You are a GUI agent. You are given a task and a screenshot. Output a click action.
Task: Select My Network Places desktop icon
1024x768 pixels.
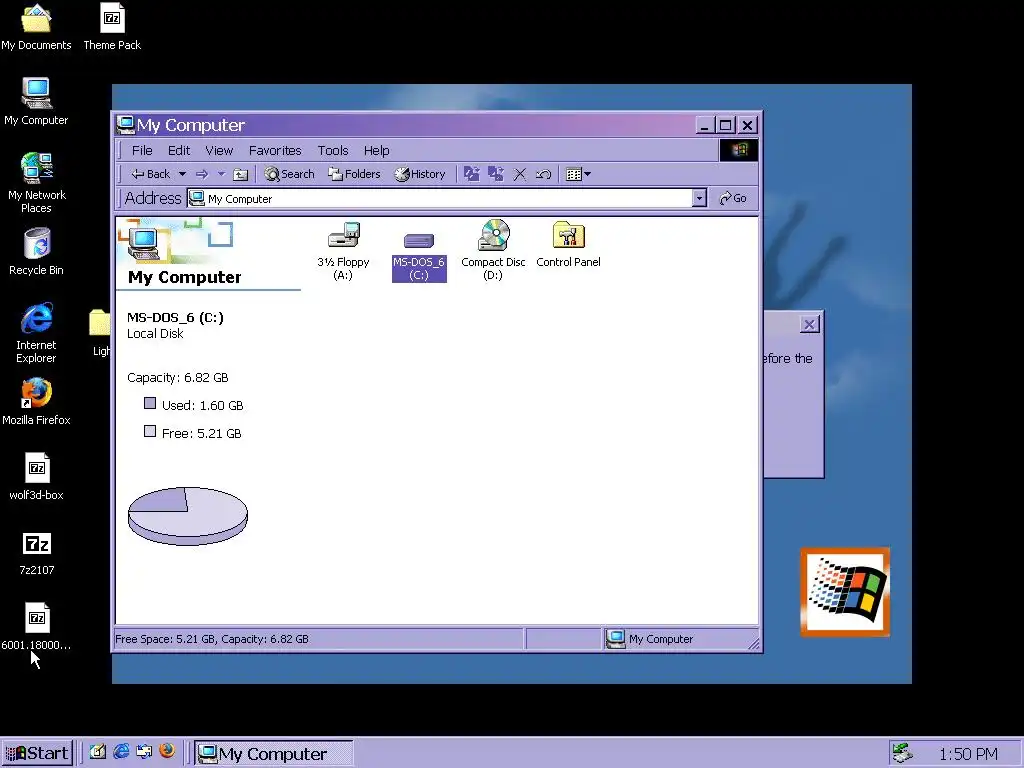click(x=36, y=183)
